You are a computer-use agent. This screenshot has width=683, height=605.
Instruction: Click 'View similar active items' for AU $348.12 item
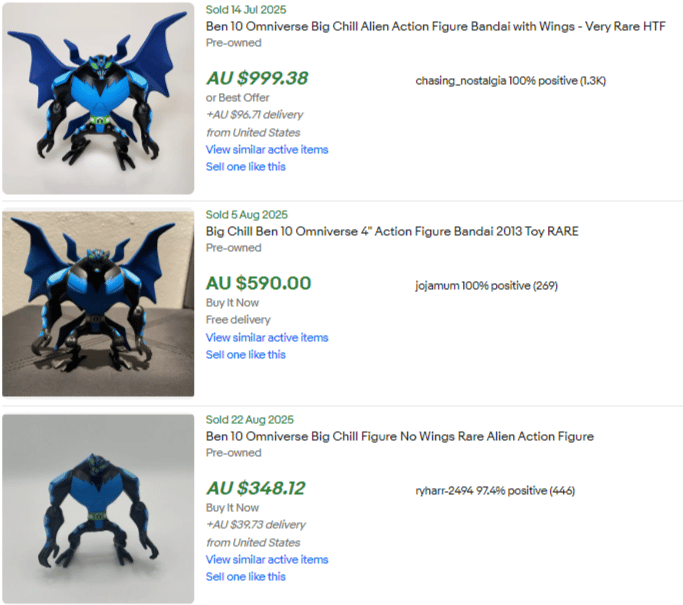click(267, 560)
